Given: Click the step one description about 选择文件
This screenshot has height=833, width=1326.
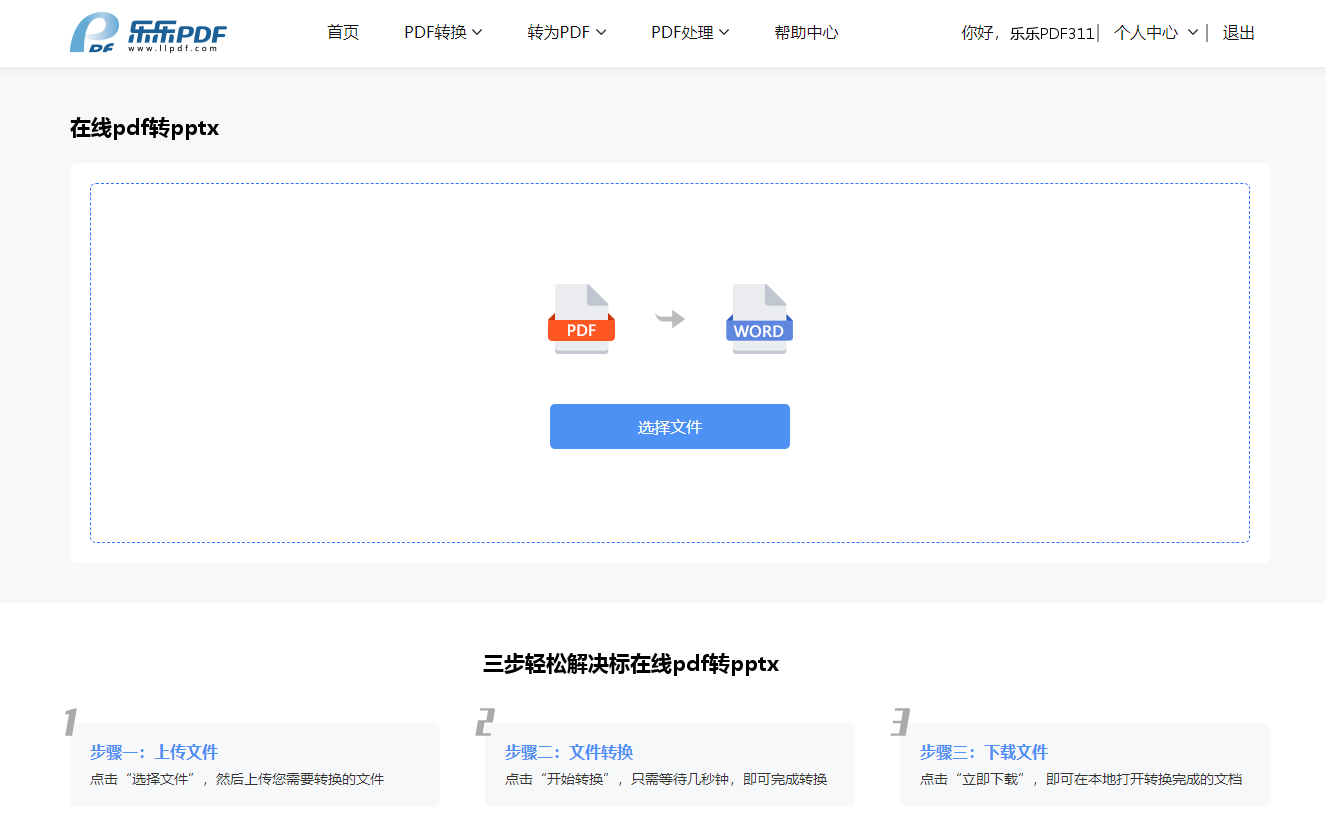Looking at the screenshot, I should [x=237, y=779].
